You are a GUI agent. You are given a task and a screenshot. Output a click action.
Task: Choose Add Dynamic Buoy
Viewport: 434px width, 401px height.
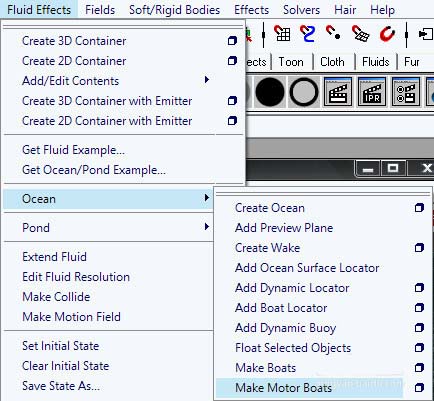click(x=285, y=328)
